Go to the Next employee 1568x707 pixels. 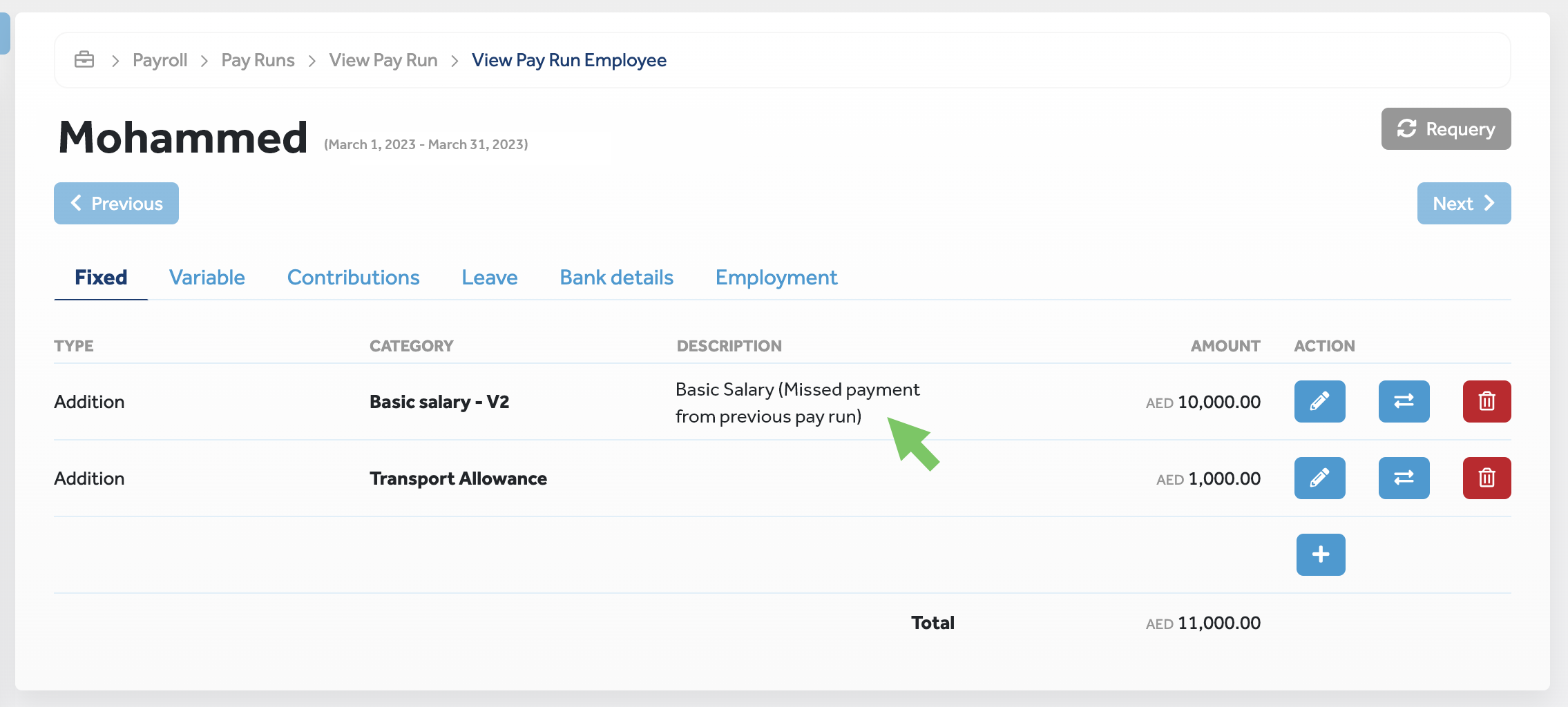point(1464,204)
